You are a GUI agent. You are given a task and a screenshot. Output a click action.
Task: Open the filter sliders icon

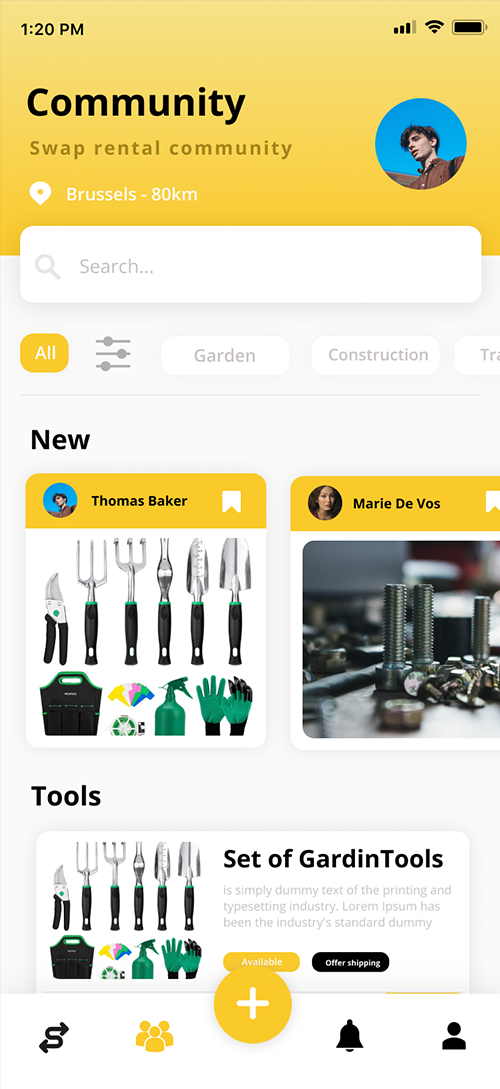(x=113, y=354)
